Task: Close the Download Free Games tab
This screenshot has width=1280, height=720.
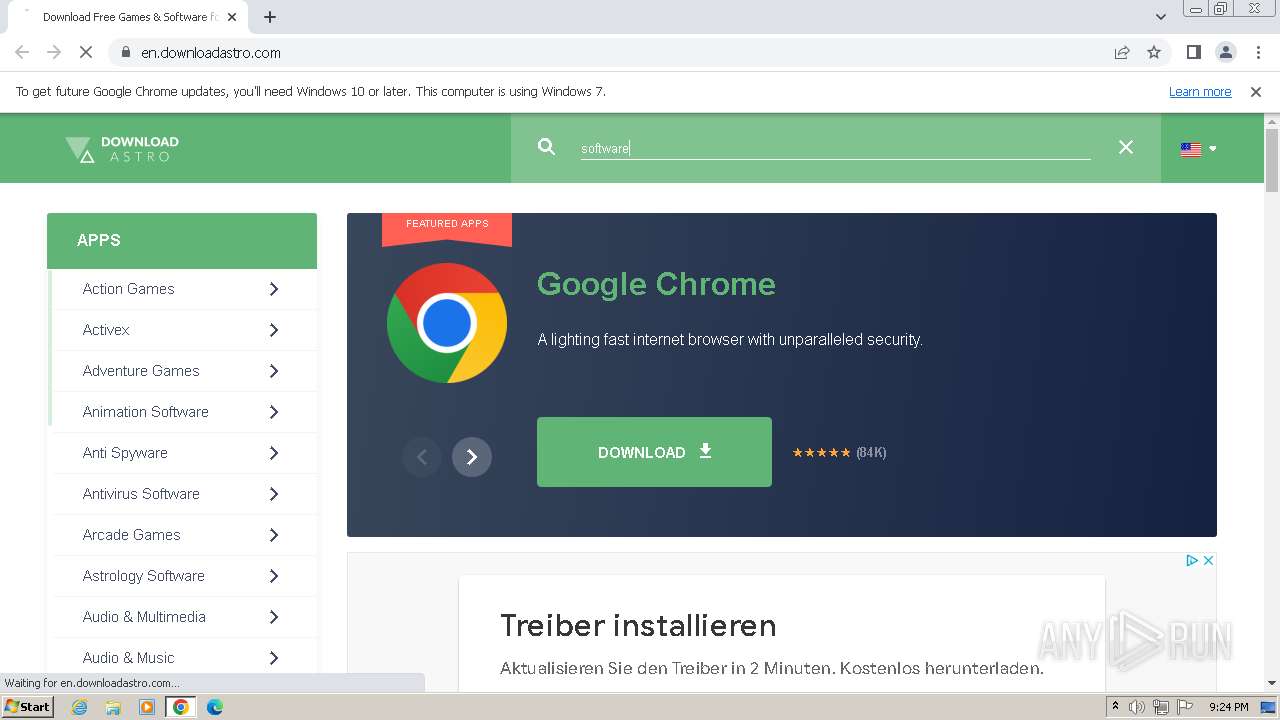Action: coord(232,17)
